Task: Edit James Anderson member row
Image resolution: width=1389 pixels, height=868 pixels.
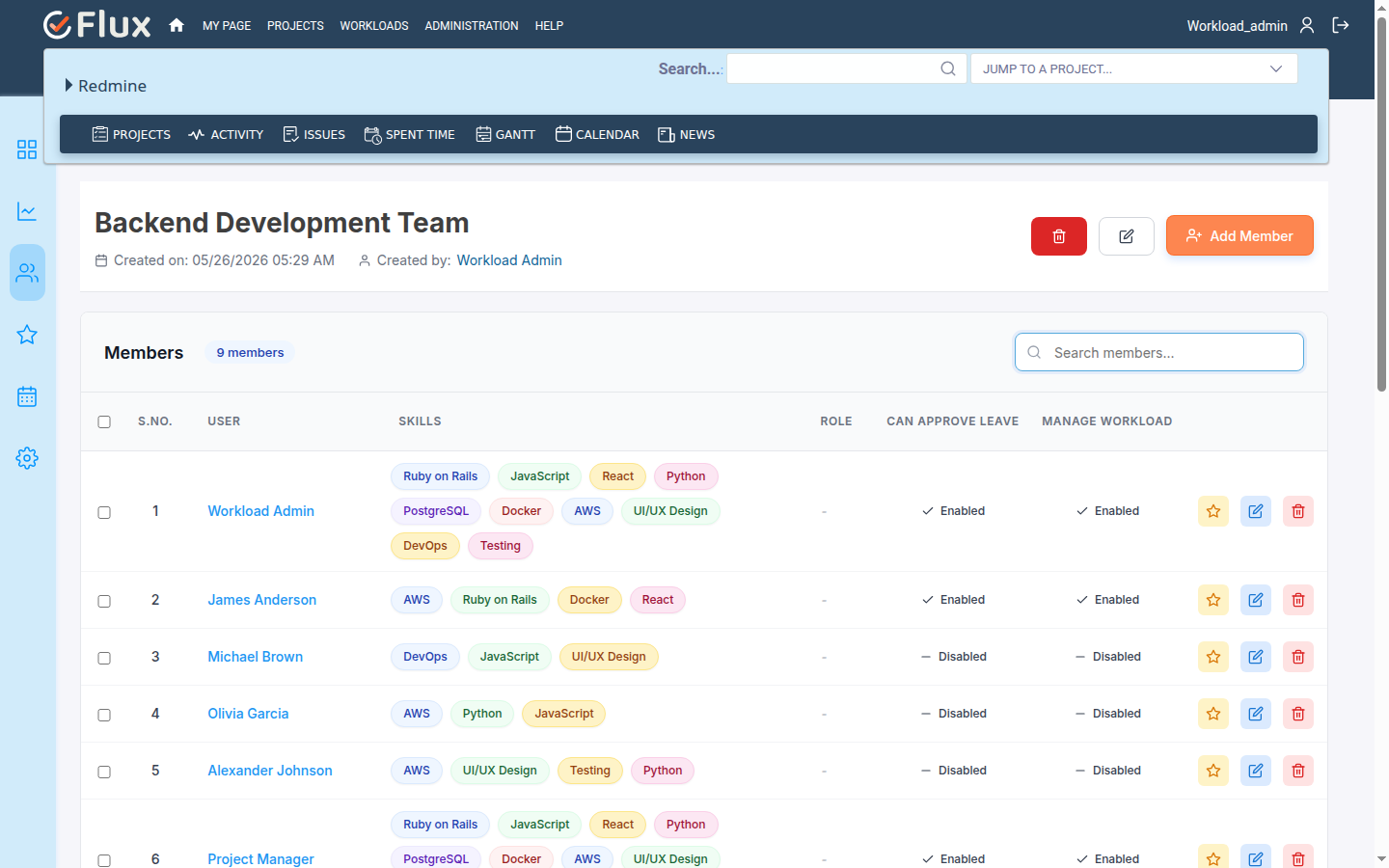Action: 1256,600
